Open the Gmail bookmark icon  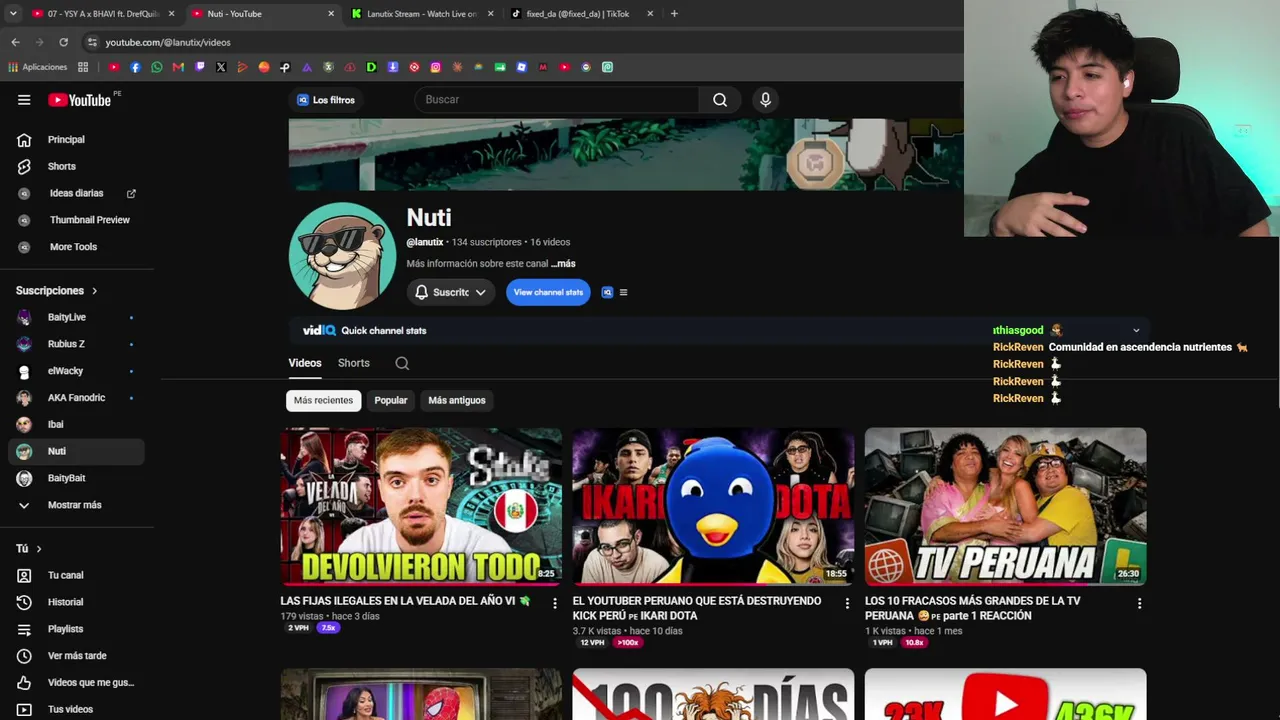[x=178, y=67]
